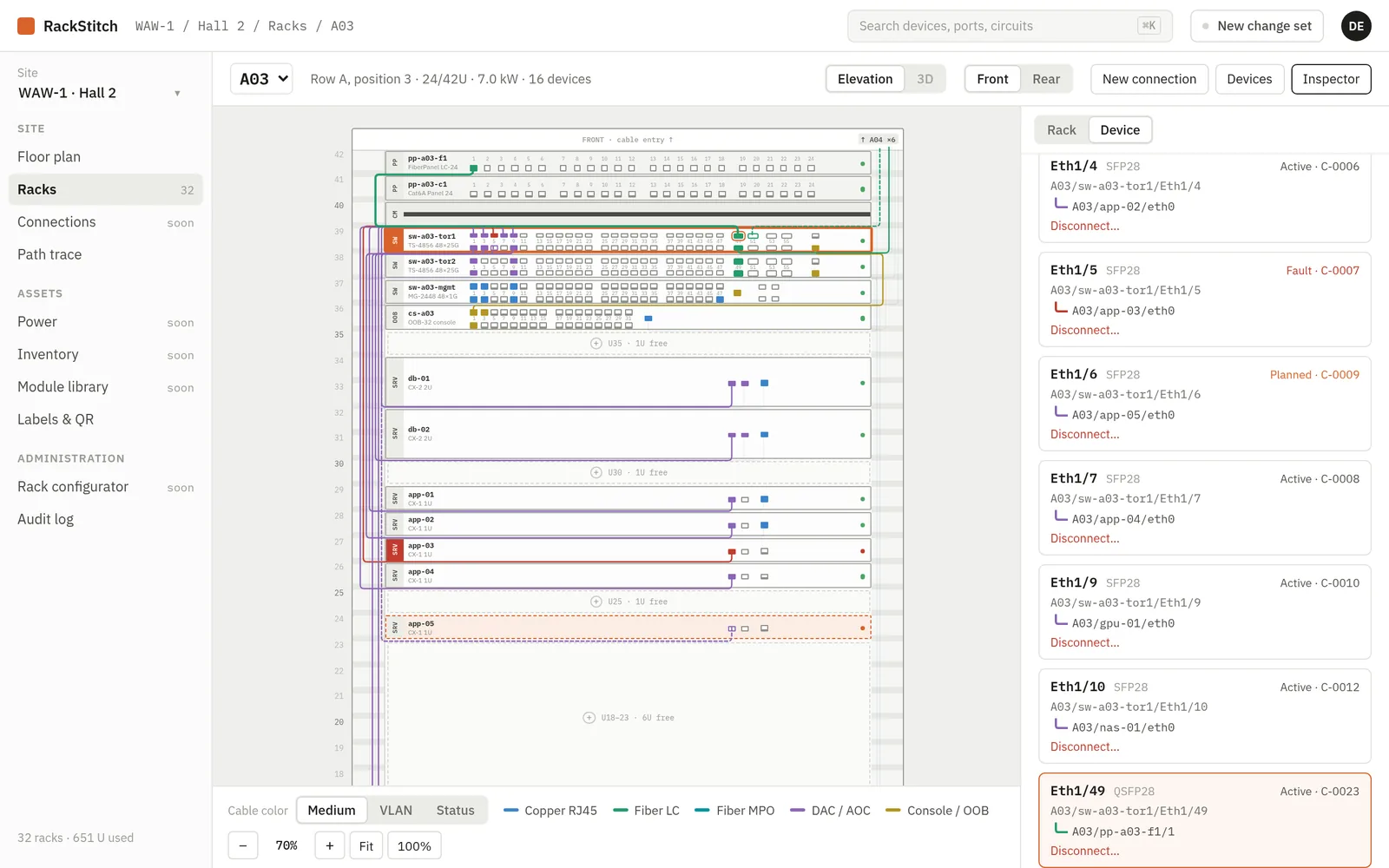Open the Devices panel button

click(x=1249, y=79)
